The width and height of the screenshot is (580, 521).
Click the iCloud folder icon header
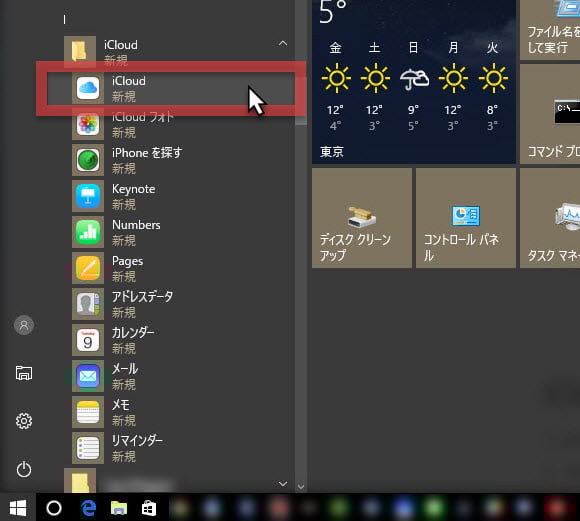point(80,51)
